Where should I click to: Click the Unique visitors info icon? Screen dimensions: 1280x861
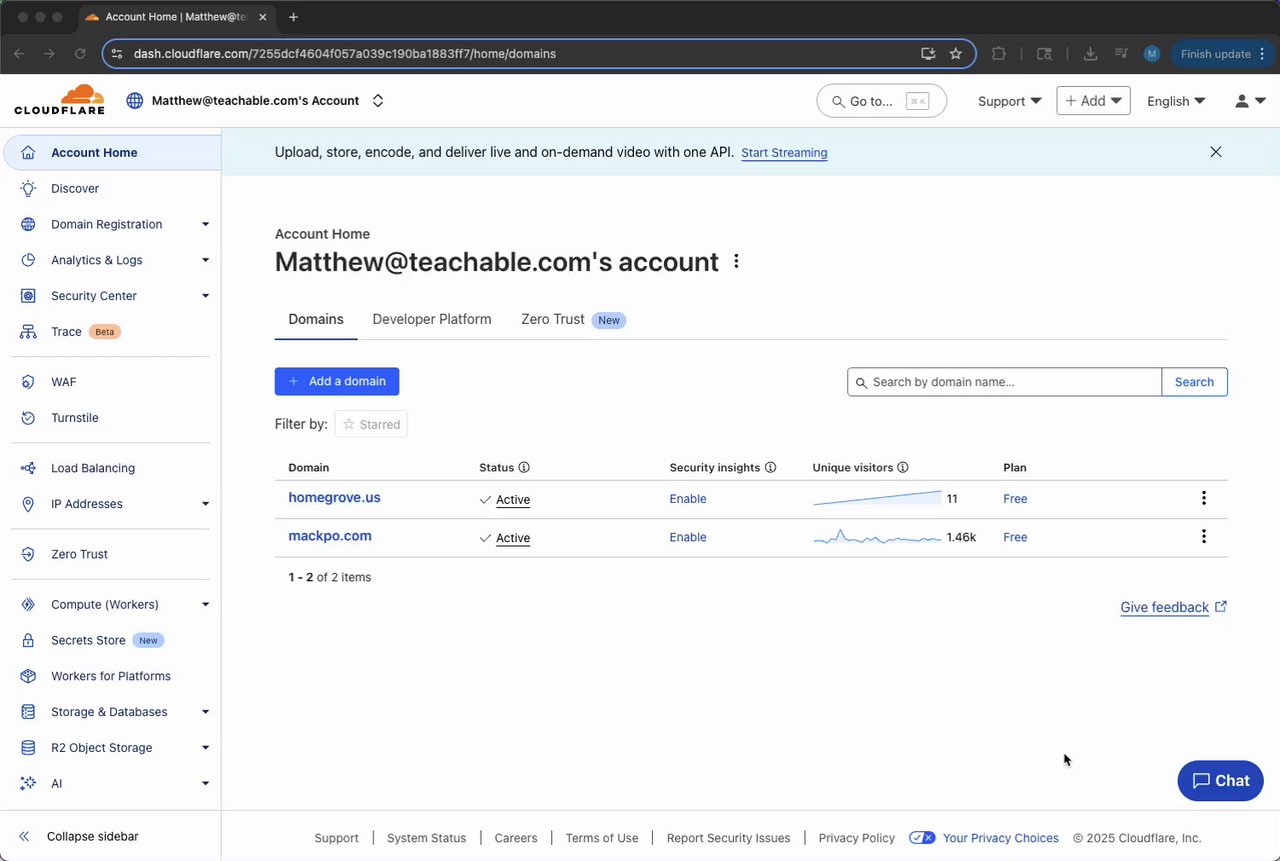pos(903,467)
